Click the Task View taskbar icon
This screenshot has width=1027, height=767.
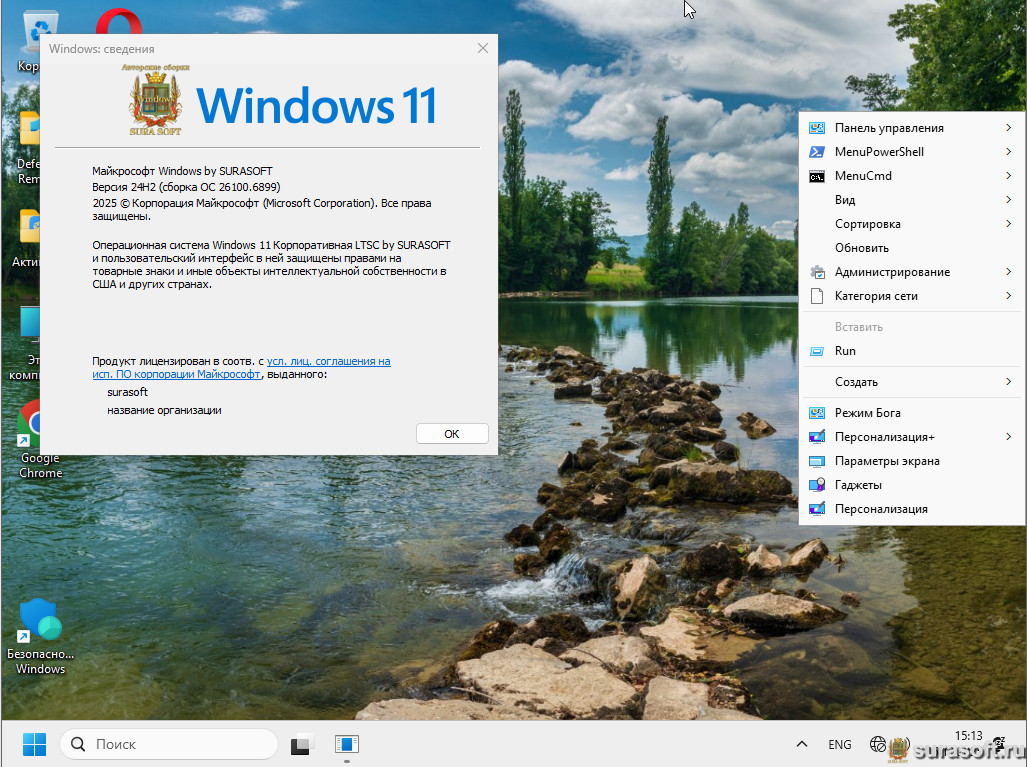(300, 744)
